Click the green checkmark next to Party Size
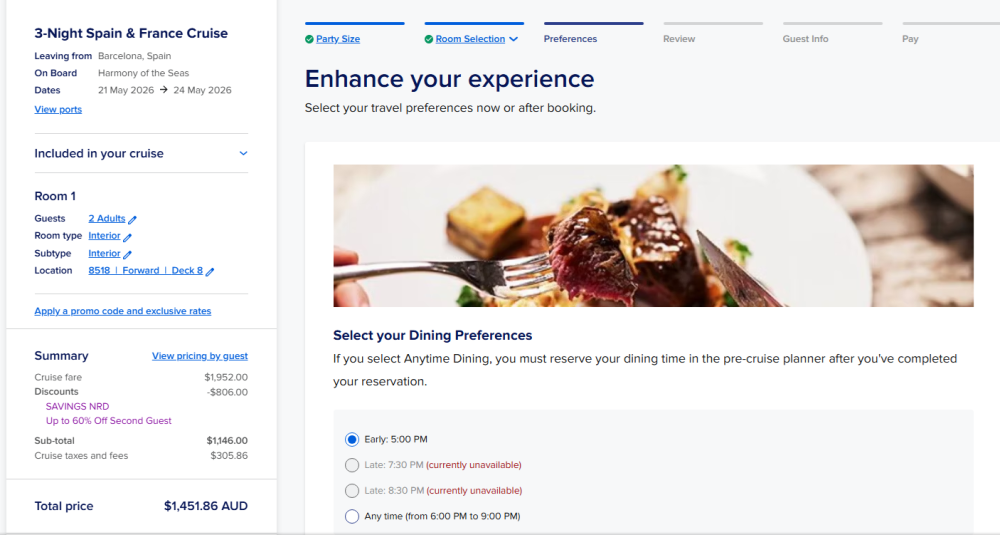Image resolution: width=1000 pixels, height=535 pixels. pyautogui.click(x=309, y=39)
